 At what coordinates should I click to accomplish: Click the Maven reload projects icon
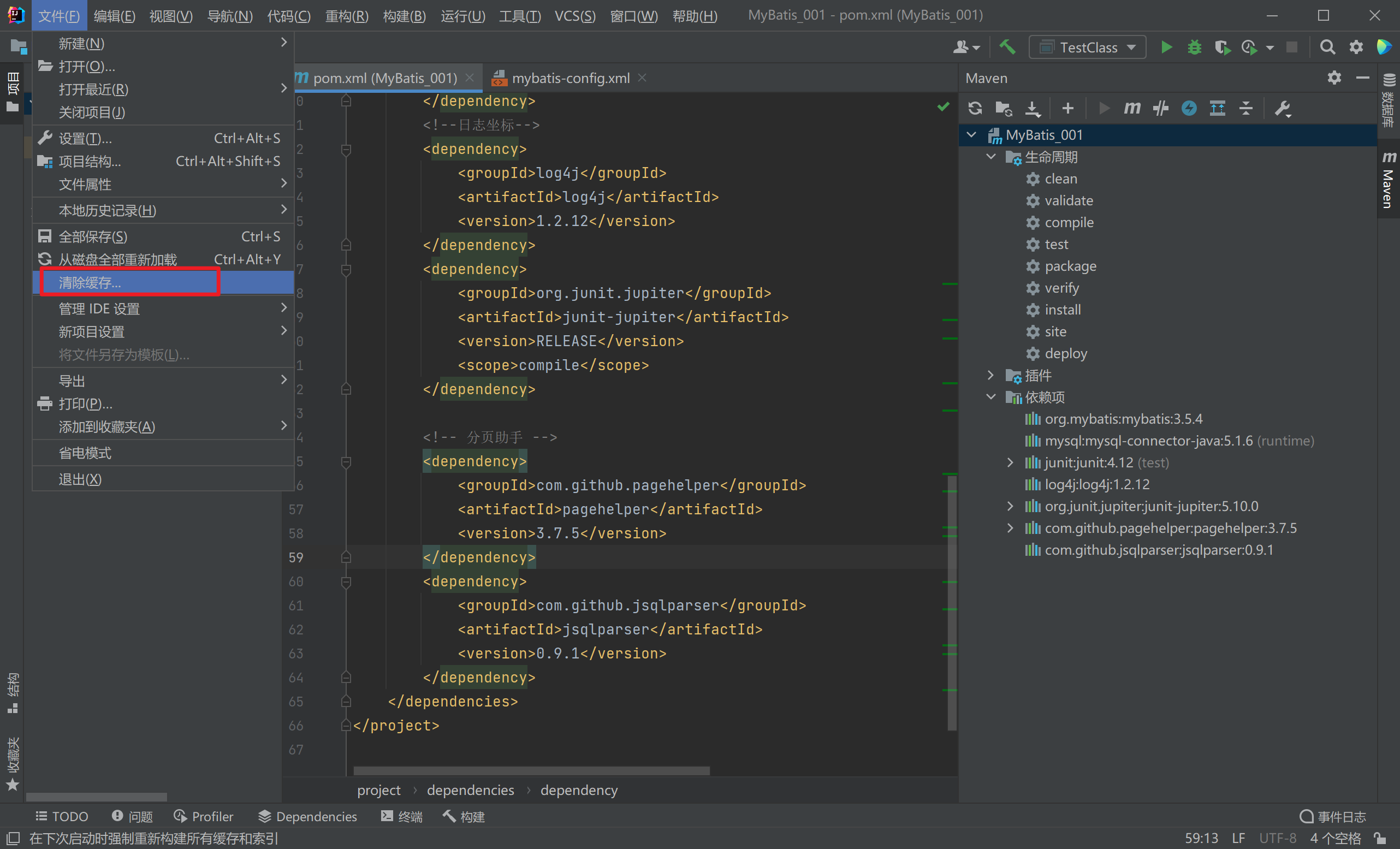pyautogui.click(x=975, y=108)
